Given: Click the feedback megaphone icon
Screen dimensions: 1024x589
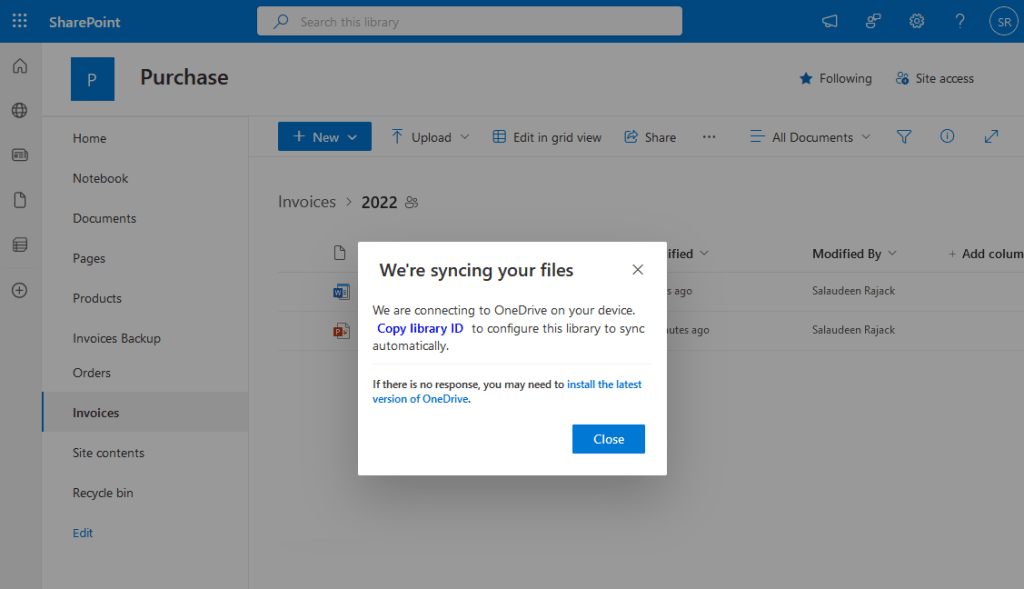Looking at the screenshot, I should pyautogui.click(x=829, y=20).
